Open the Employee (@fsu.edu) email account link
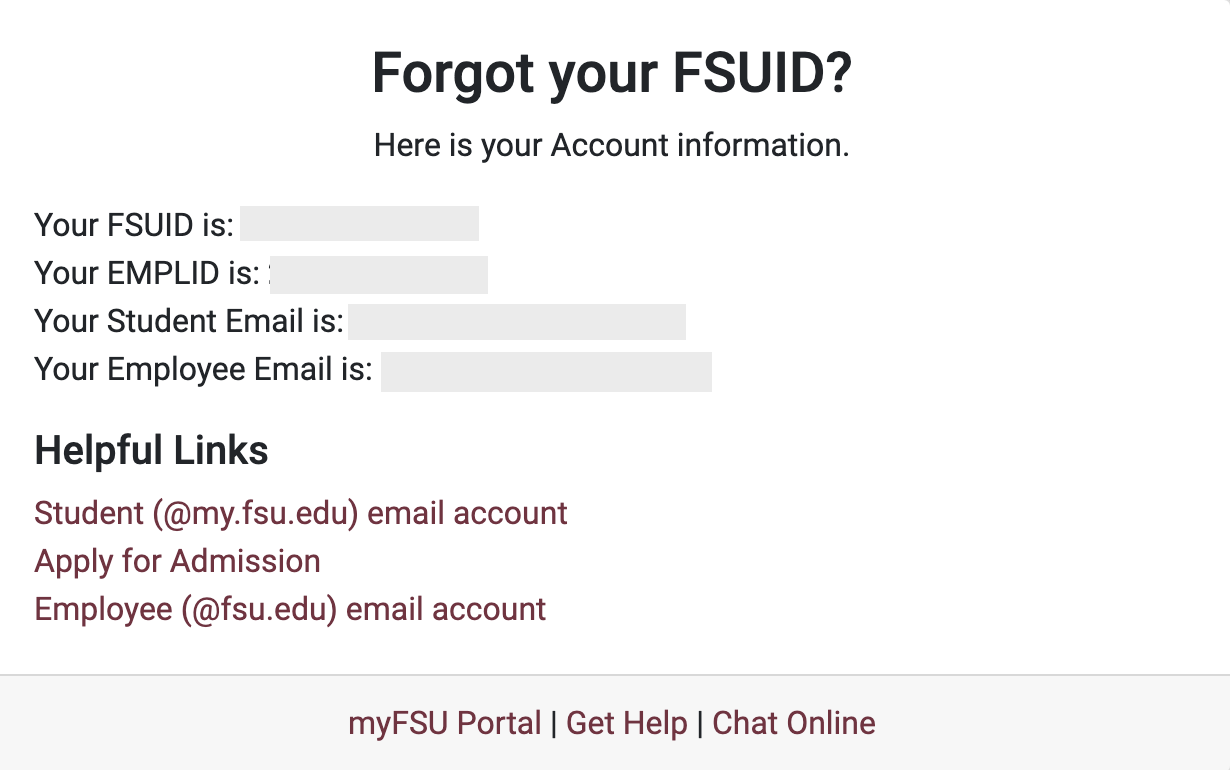This screenshot has width=1230, height=770. [x=290, y=609]
